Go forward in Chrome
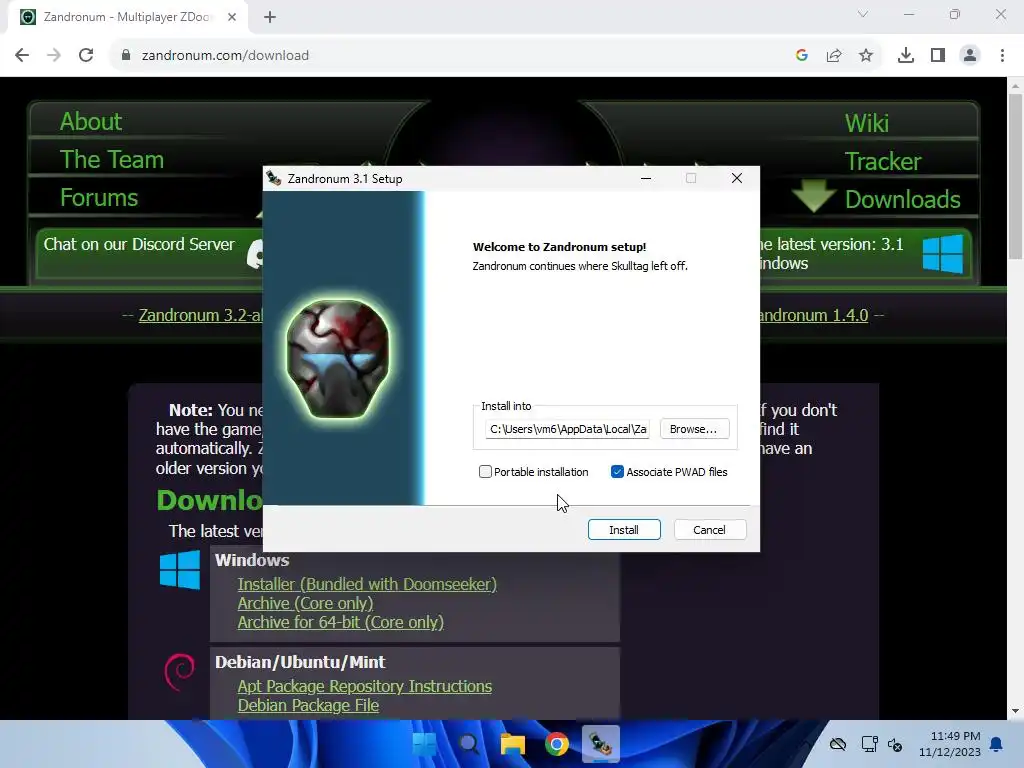 [54, 55]
